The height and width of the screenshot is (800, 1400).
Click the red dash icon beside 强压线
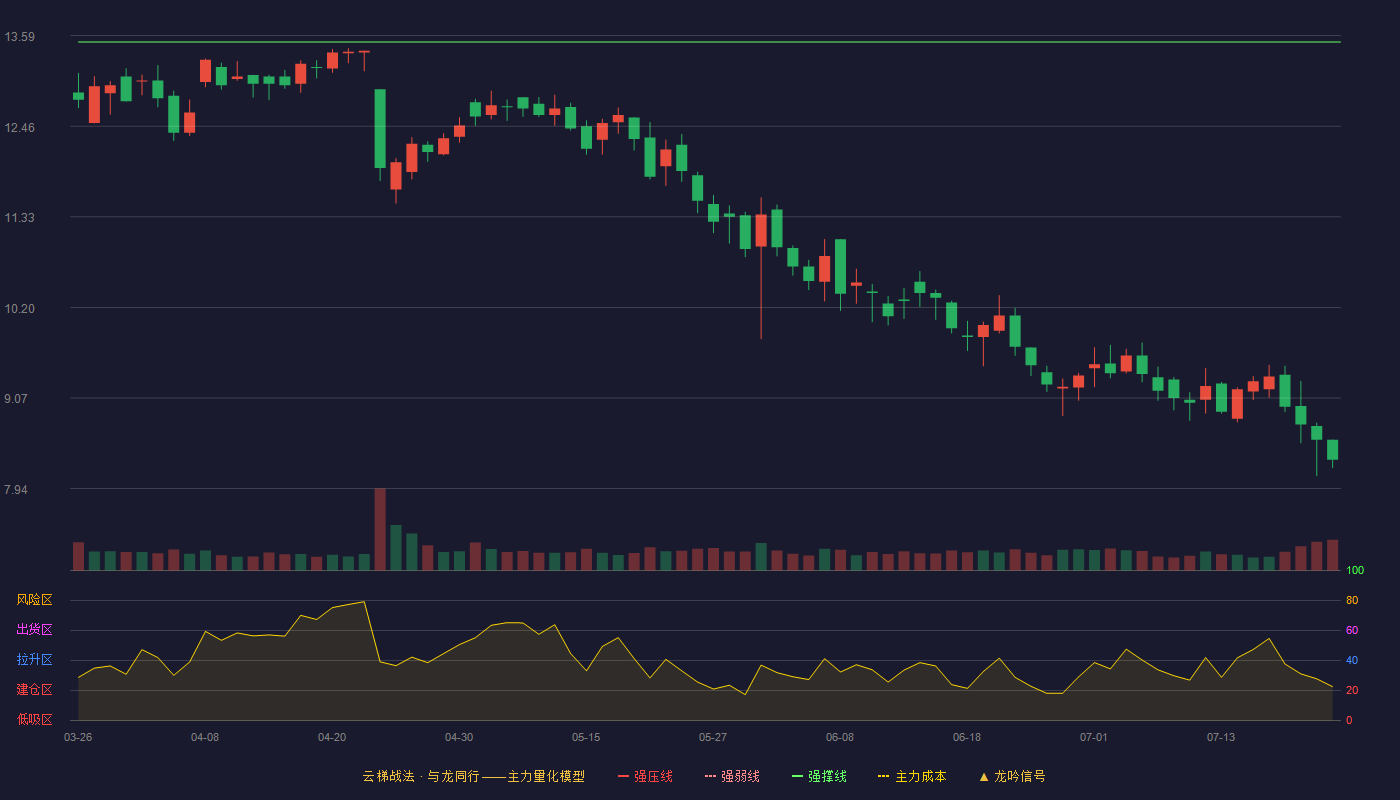[x=623, y=776]
